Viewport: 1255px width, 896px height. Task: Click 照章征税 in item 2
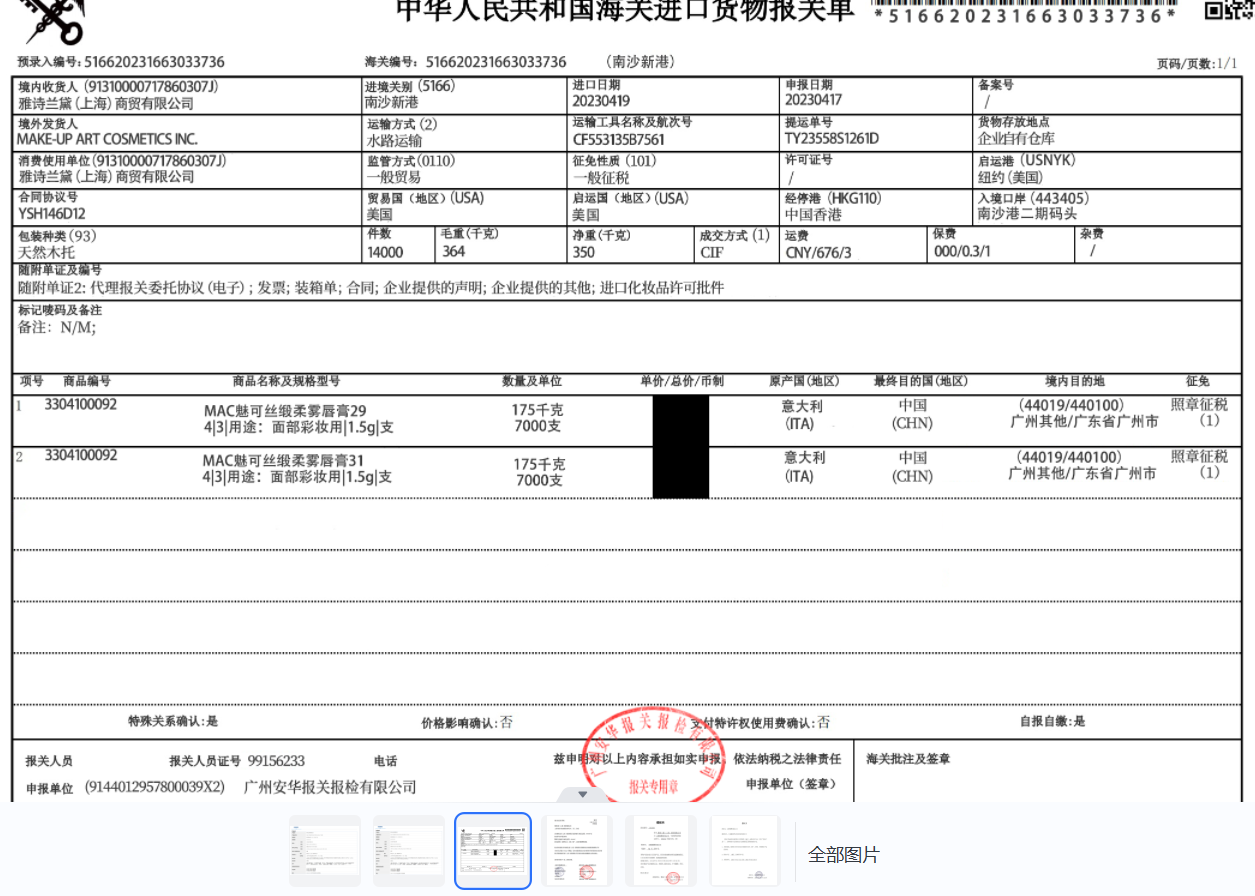click(1199, 456)
